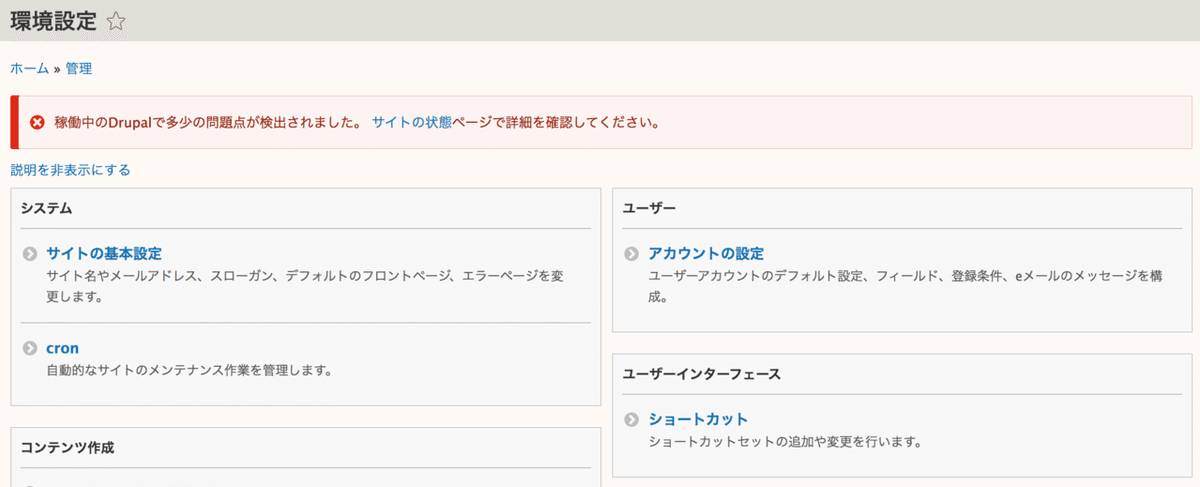Click the text 自動的なサイトのメンテナンス作業を管理します。
The width and height of the screenshot is (1200, 487).
point(189,371)
